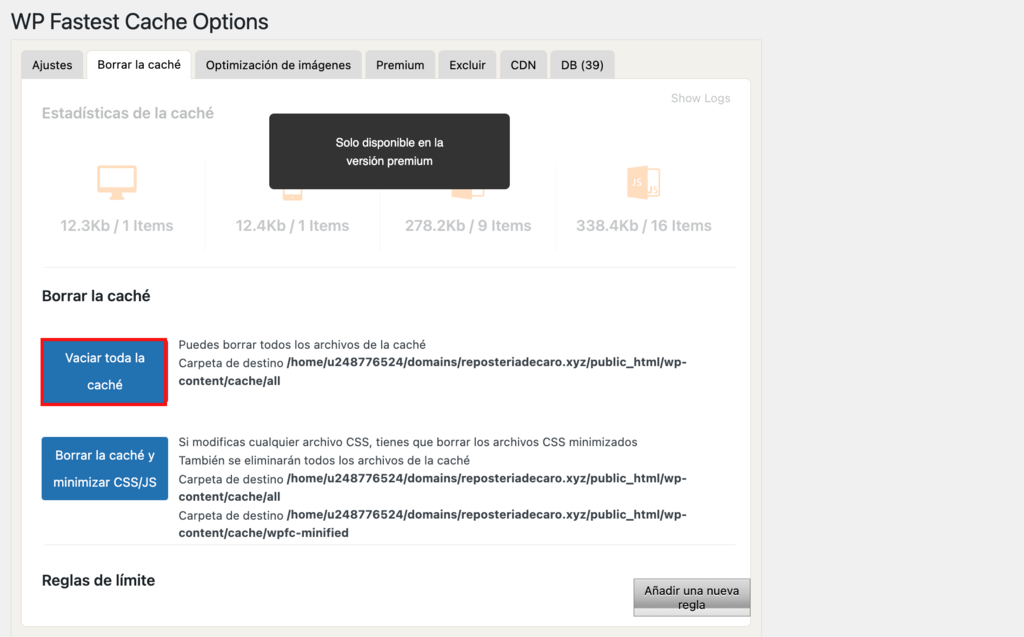Viewport: 1024px width, 637px height.
Task: Click 'Puedes borrar todos los archivos de la caché'
Action: [302, 344]
